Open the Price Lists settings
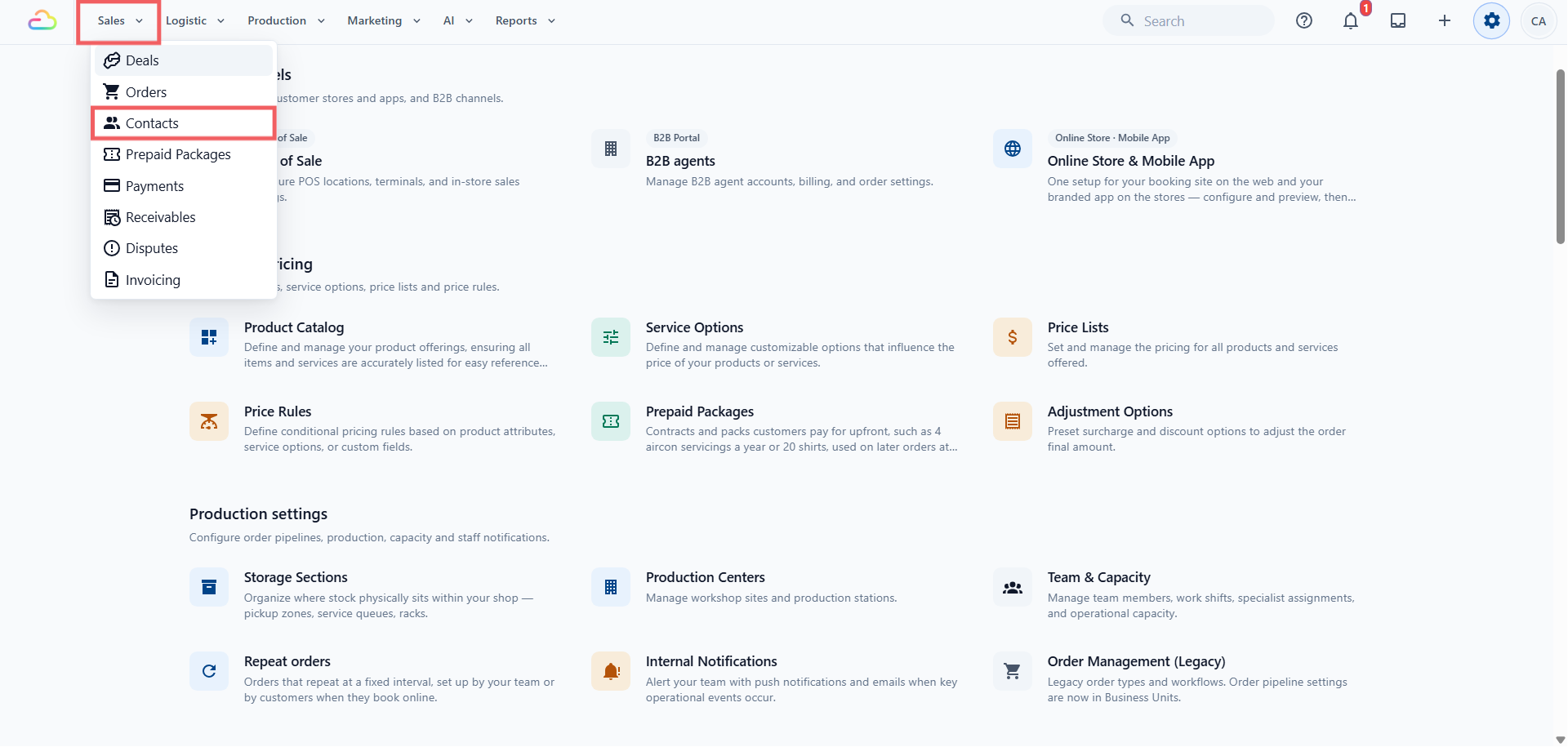Viewport: 1568px width, 747px height. pos(1078,327)
